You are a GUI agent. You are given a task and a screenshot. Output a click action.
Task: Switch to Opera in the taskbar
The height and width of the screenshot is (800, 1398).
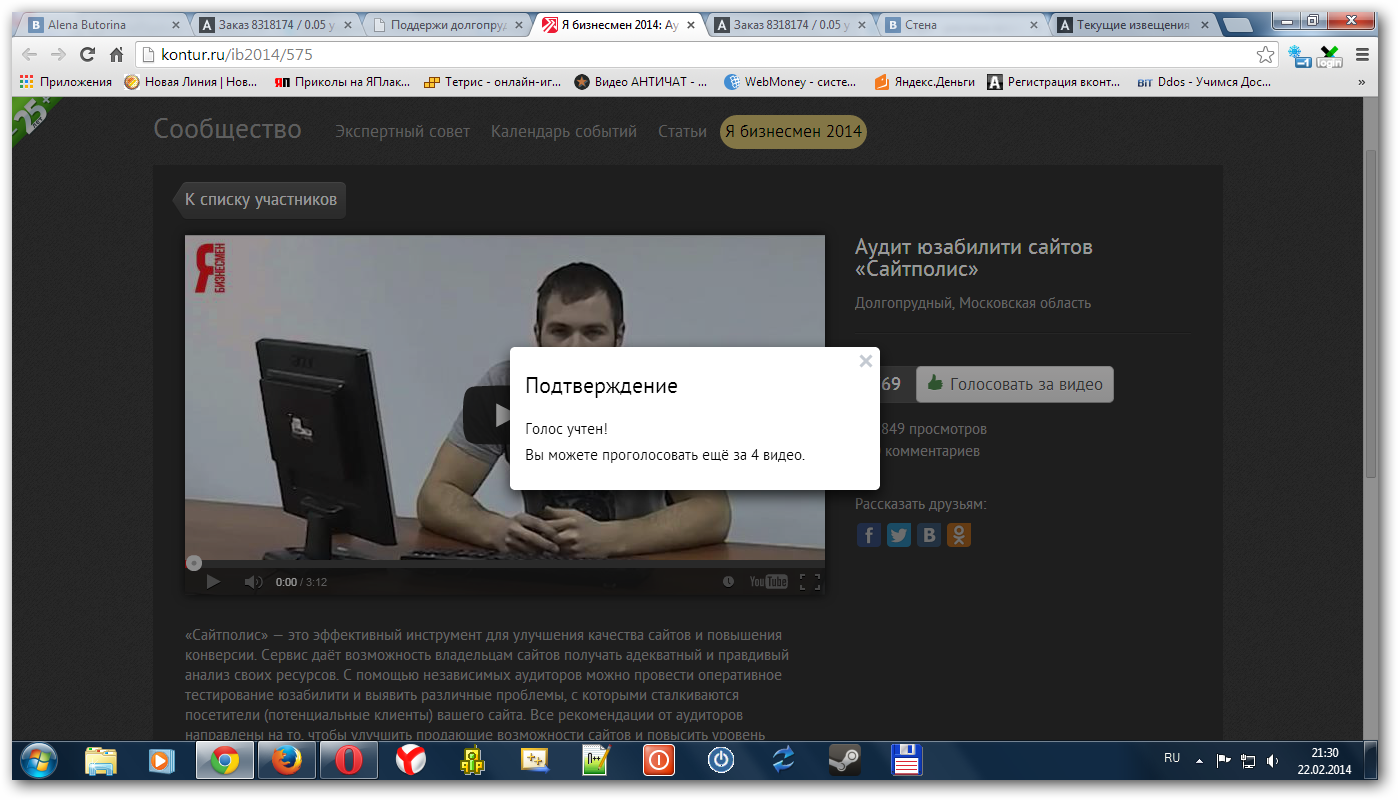pyautogui.click(x=348, y=762)
